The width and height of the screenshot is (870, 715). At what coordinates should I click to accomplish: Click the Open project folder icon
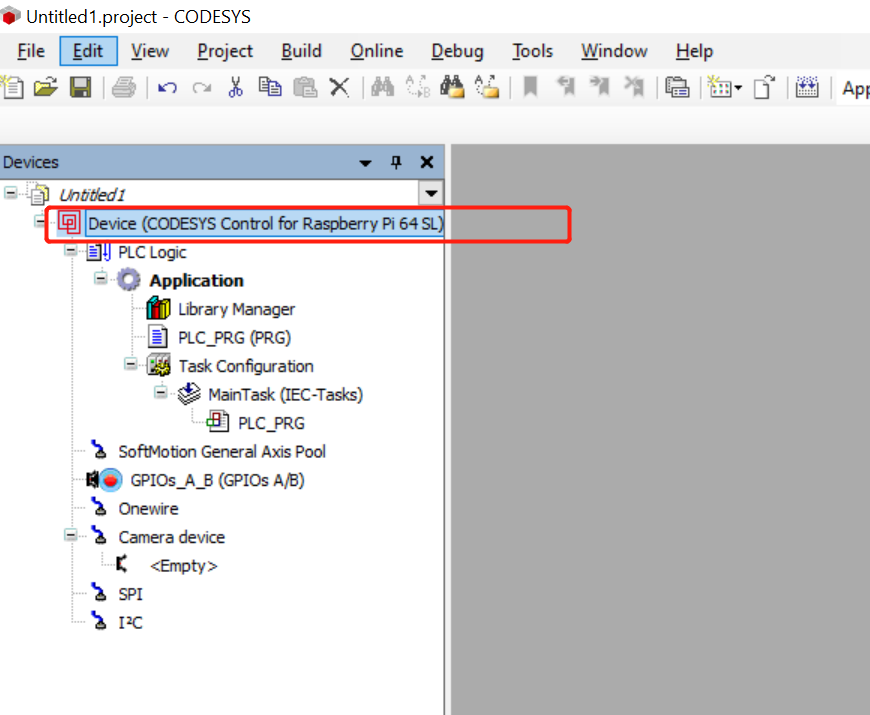[45, 87]
